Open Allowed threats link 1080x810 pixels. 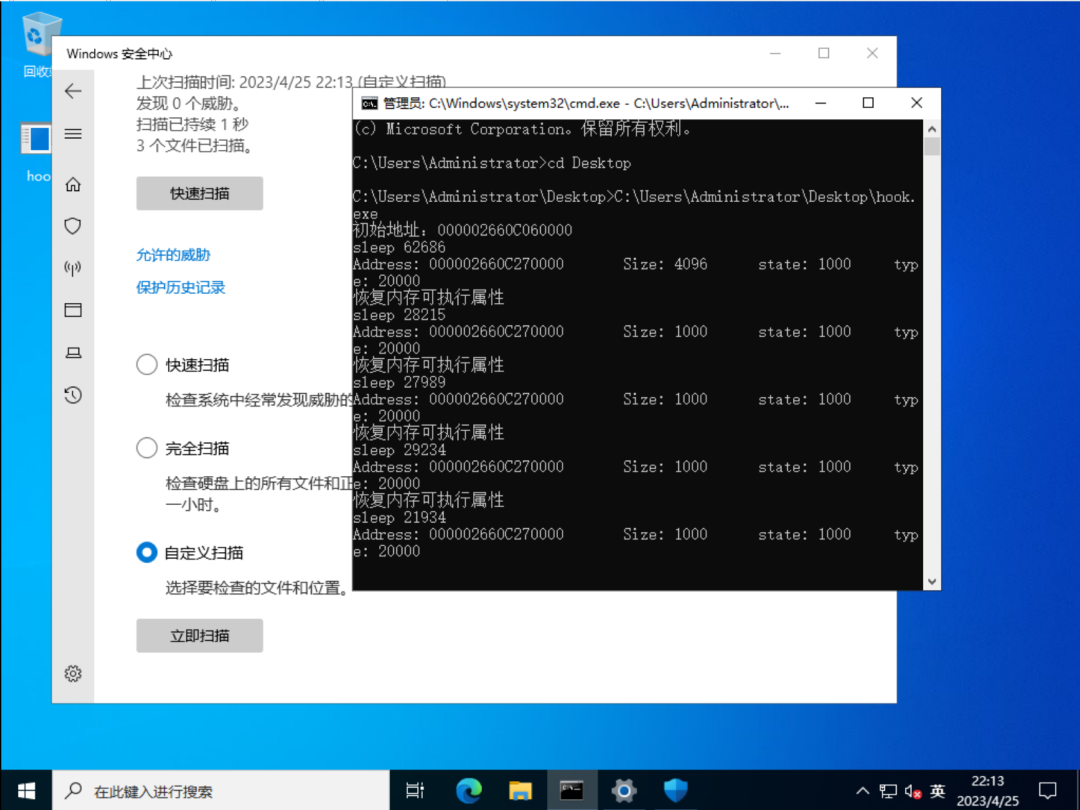[x=173, y=255]
